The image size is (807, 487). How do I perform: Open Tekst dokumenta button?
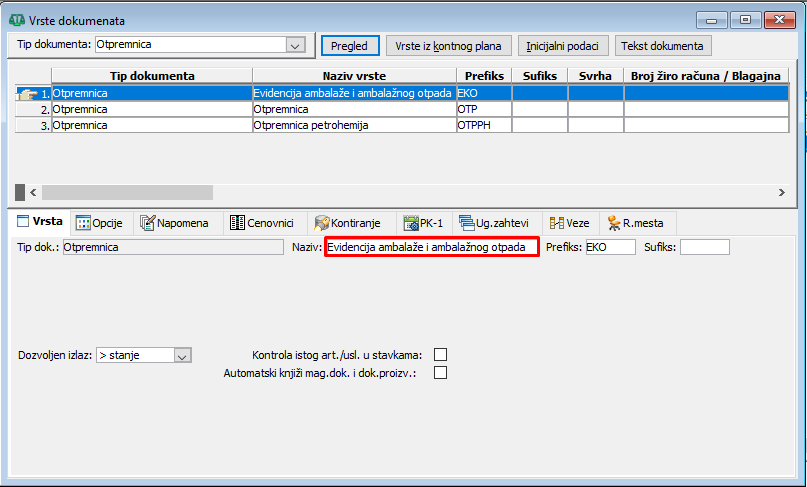tap(662, 46)
